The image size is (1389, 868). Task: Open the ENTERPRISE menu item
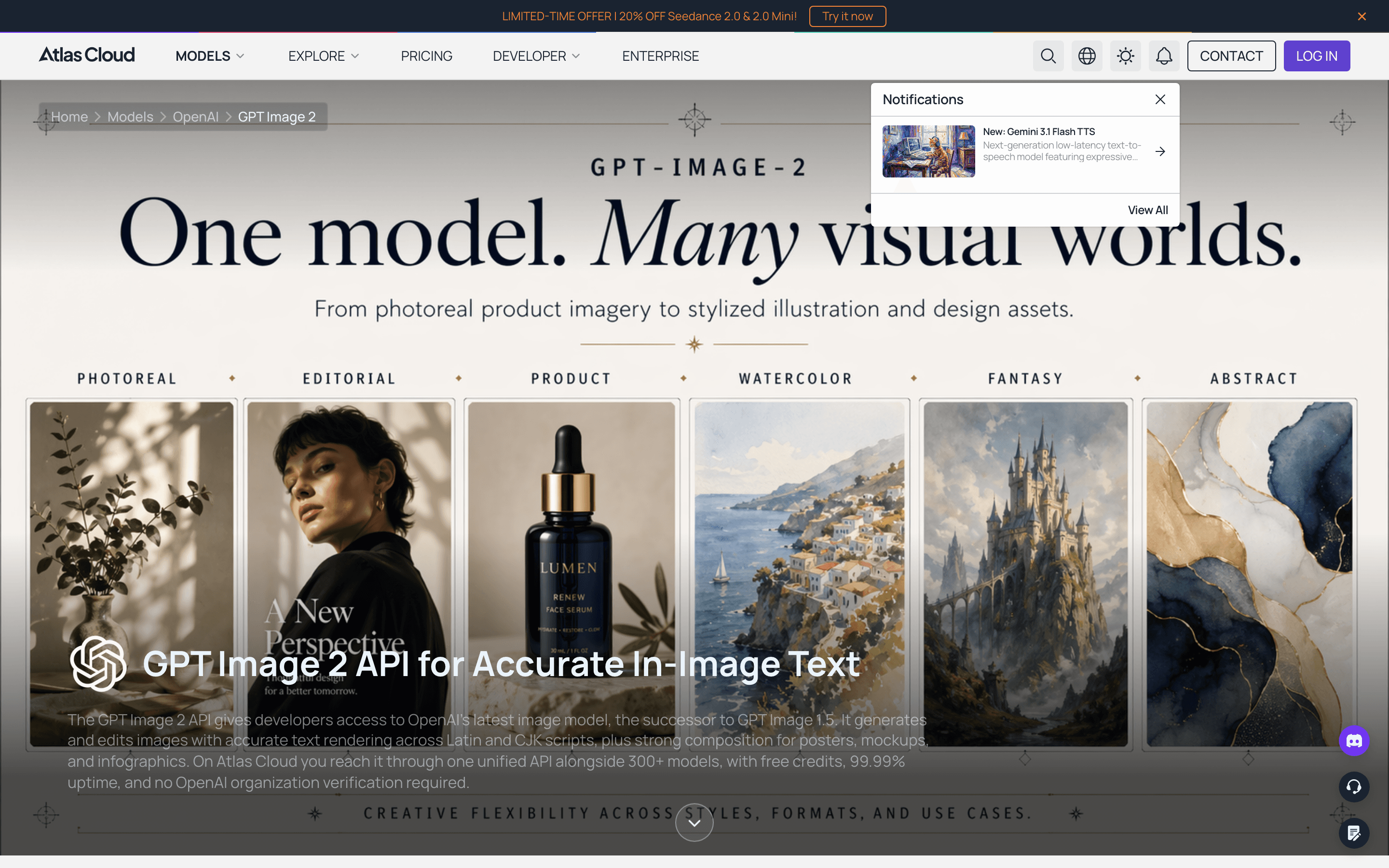pyautogui.click(x=660, y=55)
